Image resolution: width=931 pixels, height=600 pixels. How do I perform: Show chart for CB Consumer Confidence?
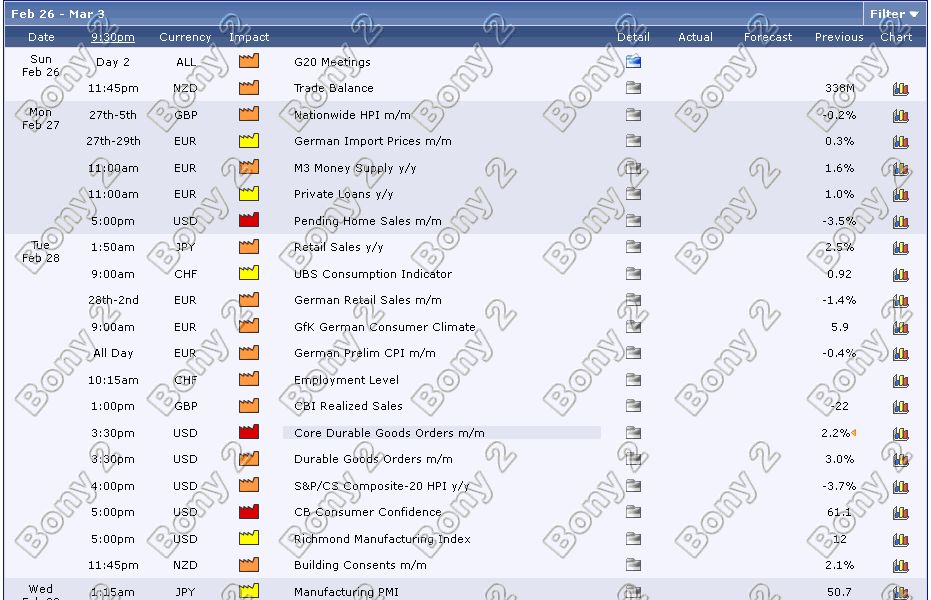[900, 513]
